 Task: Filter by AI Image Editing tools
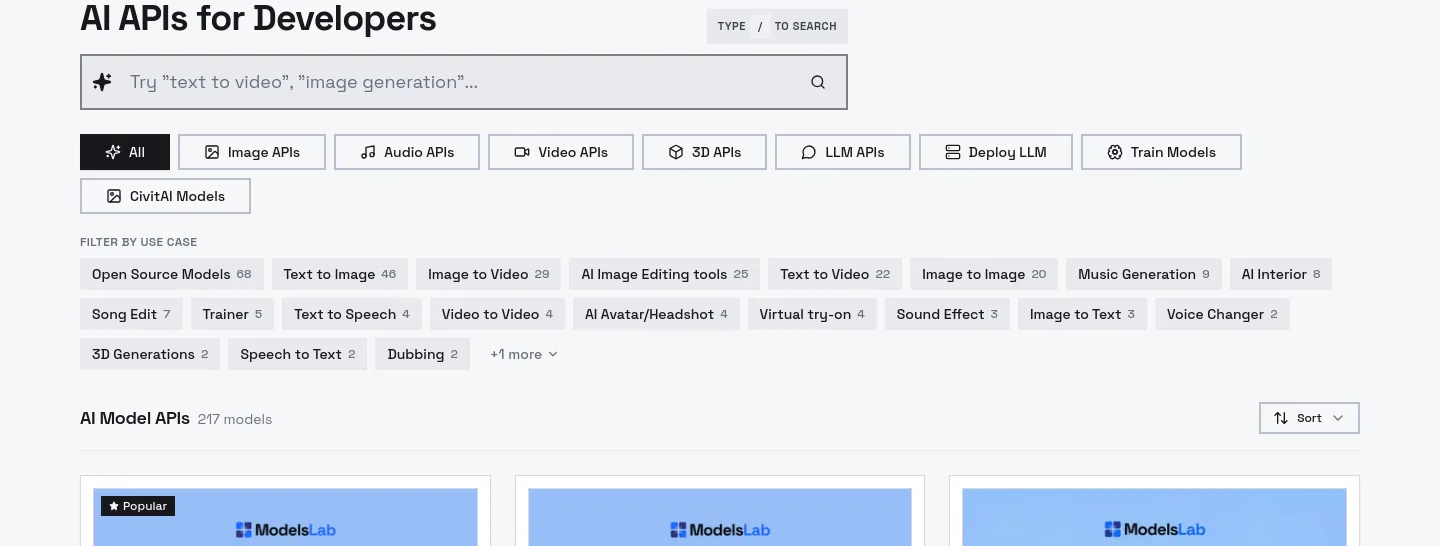click(x=665, y=274)
